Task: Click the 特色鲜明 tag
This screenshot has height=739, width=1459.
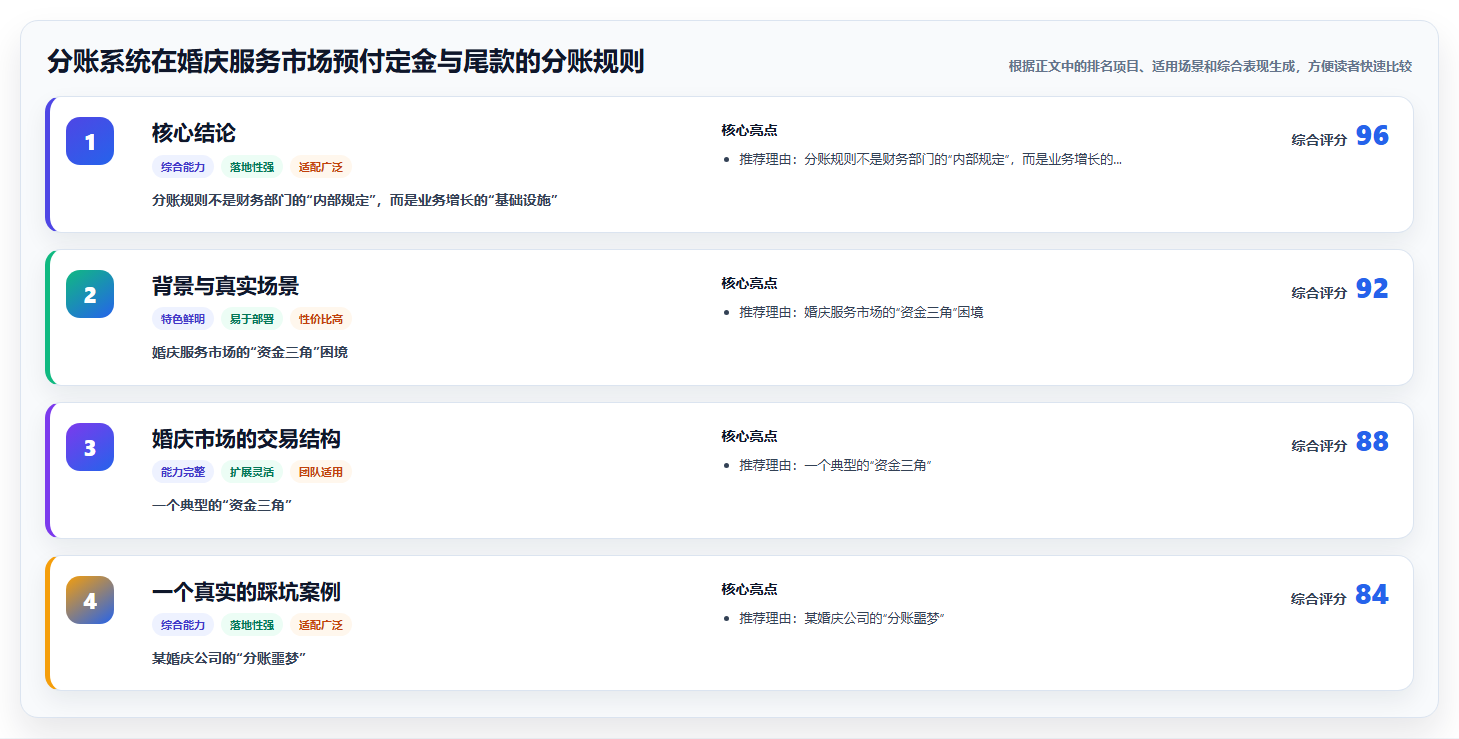Action: (183, 319)
